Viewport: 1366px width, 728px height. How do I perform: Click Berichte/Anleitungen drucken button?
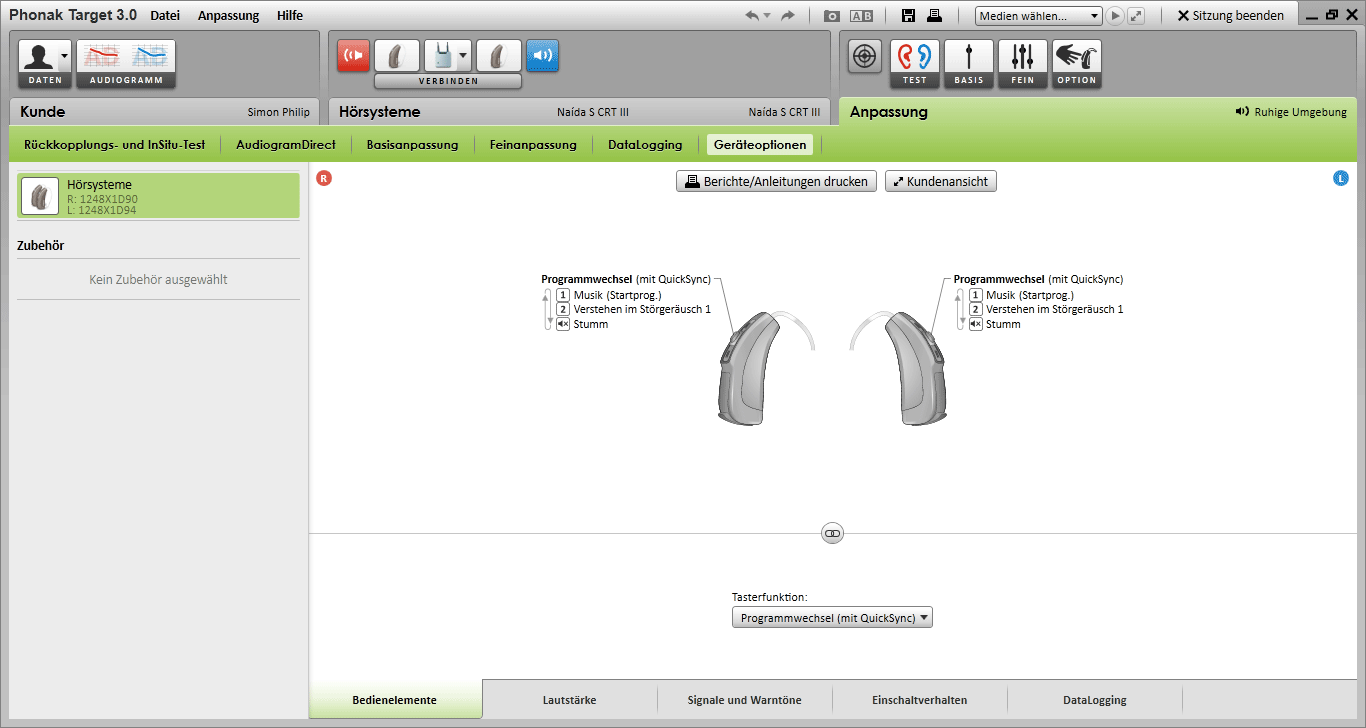click(x=777, y=181)
